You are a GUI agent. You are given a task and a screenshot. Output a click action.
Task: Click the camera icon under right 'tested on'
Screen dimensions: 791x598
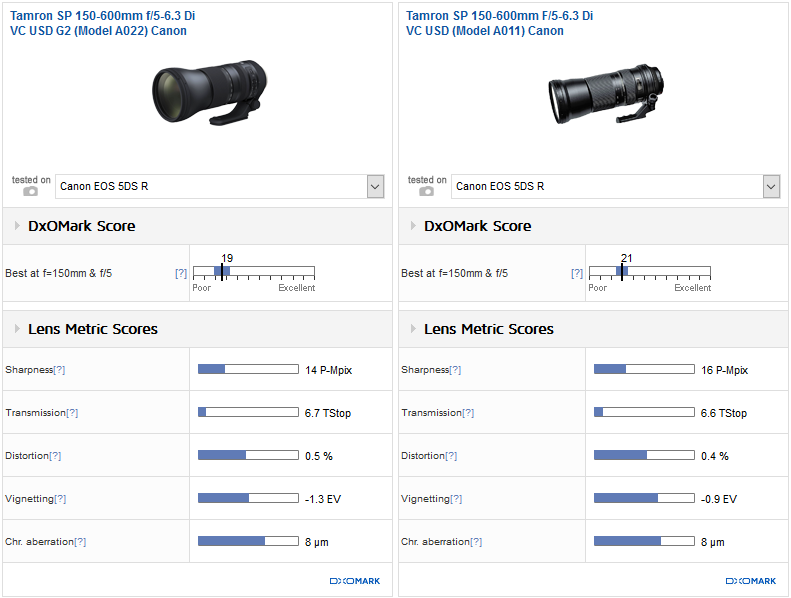tap(427, 191)
